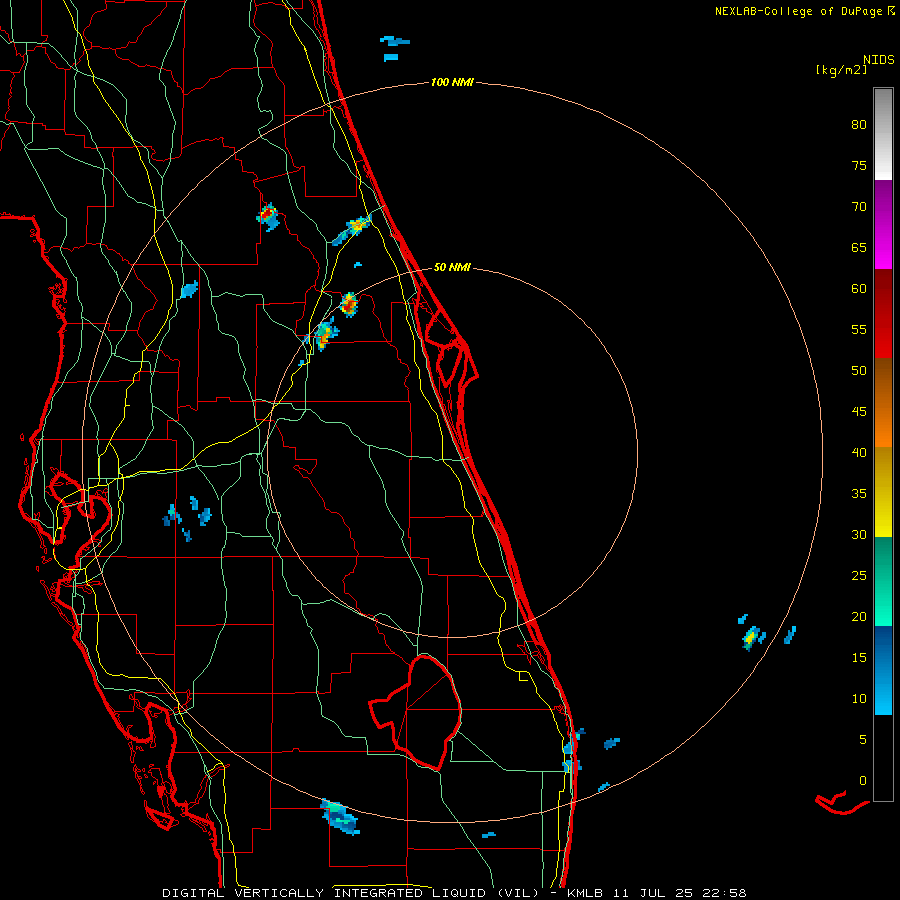
Task: Pick the red segment of the color bar
Action: coord(883,313)
